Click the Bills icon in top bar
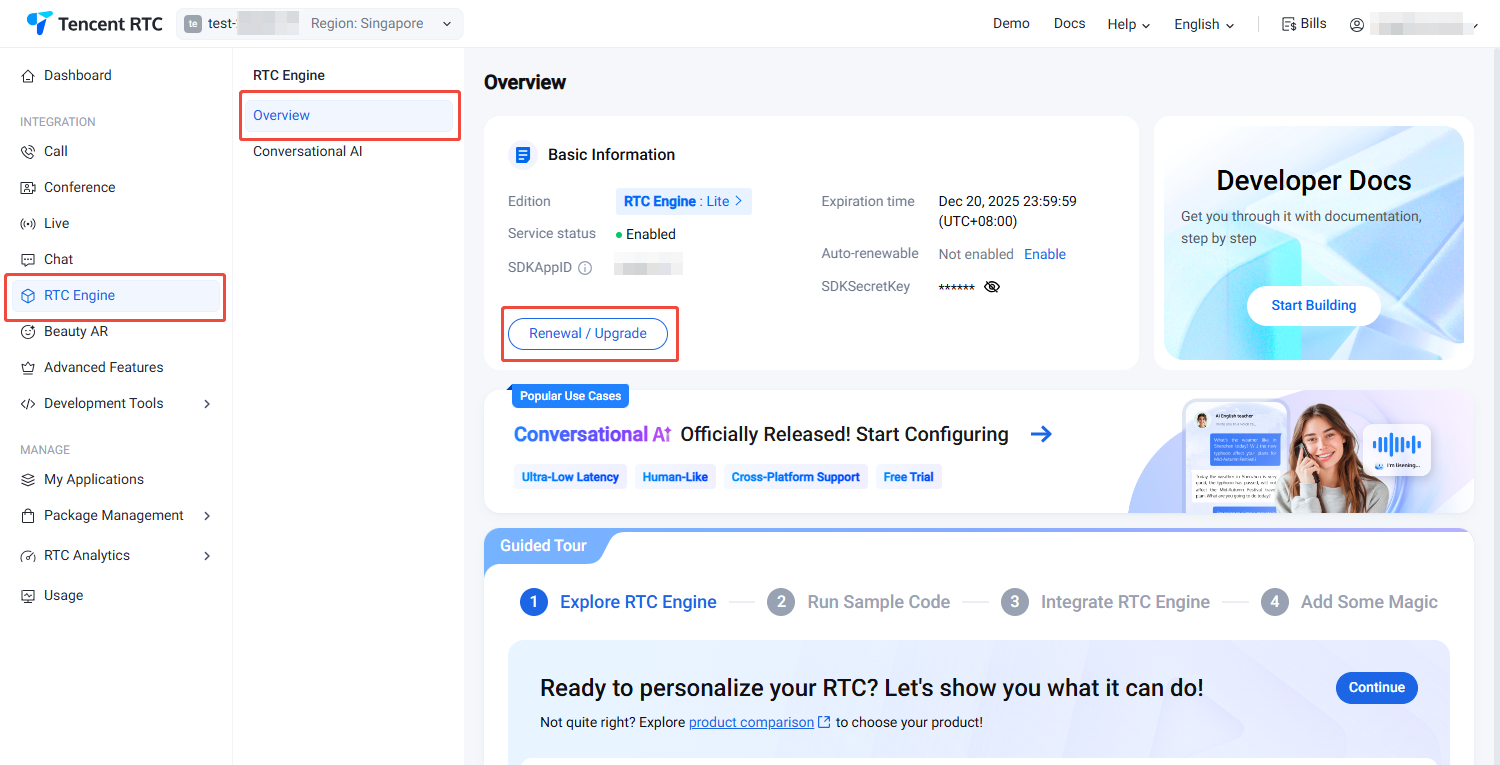This screenshot has width=1500, height=765. pos(1289,24)
